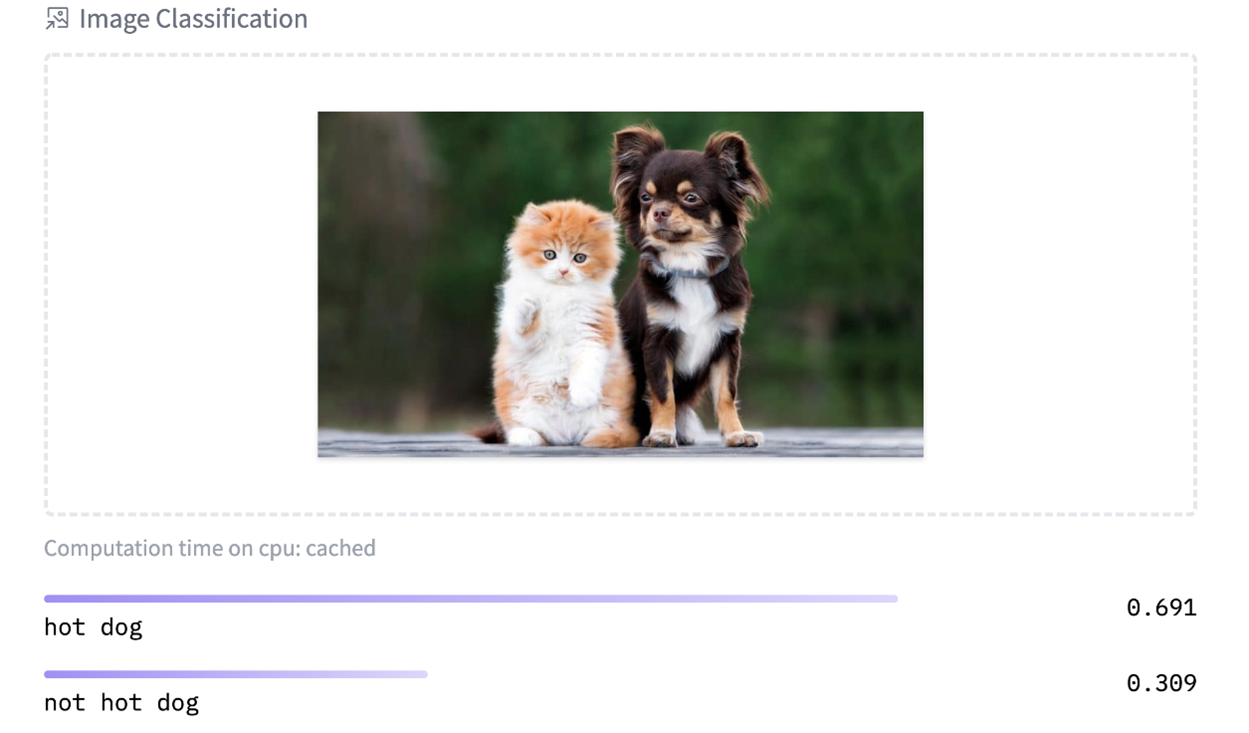
Task: Click the chihuahua dog in the image
Action: click(686, 285)
